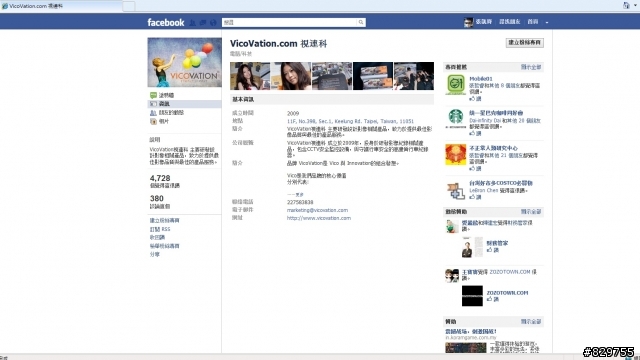Select the highlighted Info tab in sidebar
This screenshot has width=640, height=360.
pos(184,104)
